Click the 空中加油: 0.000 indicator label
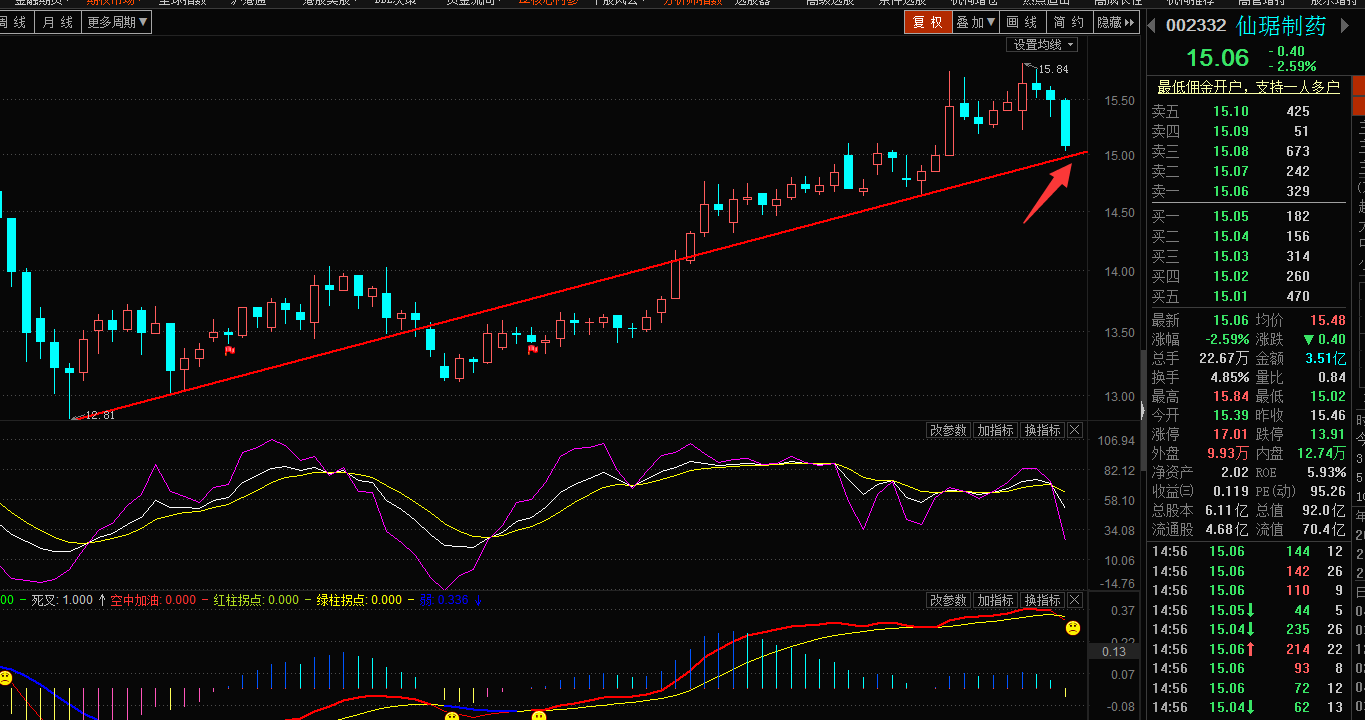1365x720 pixels. coord(153,600)
